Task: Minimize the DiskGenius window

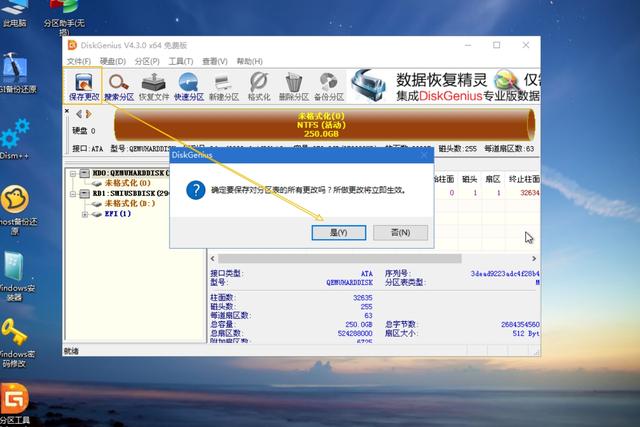Action: point(468,45)
